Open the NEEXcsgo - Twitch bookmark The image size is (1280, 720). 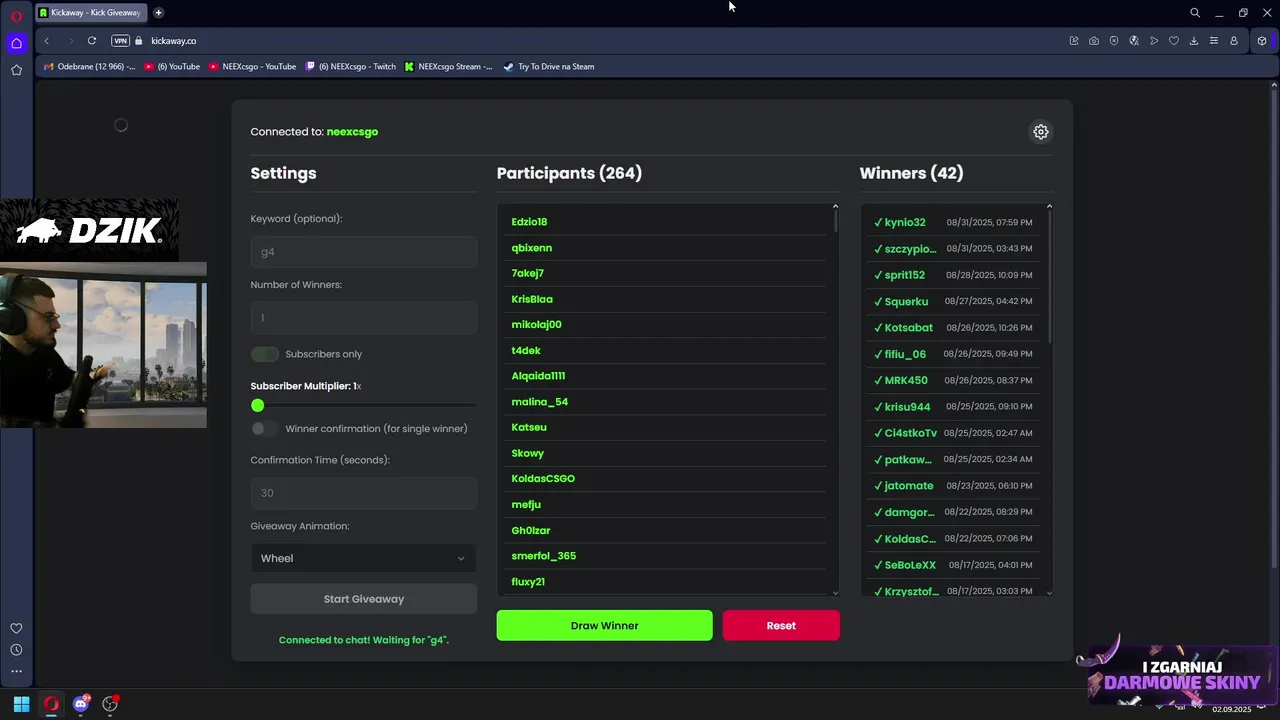click(x=351, y=67)
